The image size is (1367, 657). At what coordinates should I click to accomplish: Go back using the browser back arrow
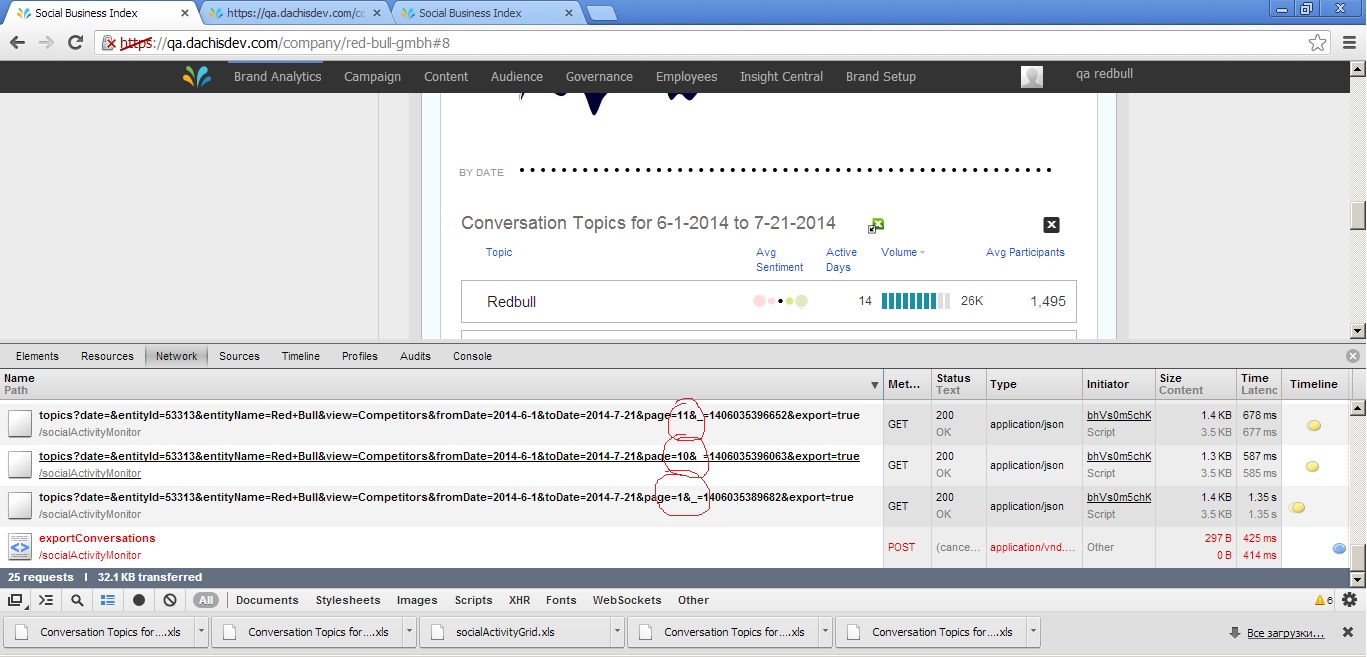pos(17,42)
